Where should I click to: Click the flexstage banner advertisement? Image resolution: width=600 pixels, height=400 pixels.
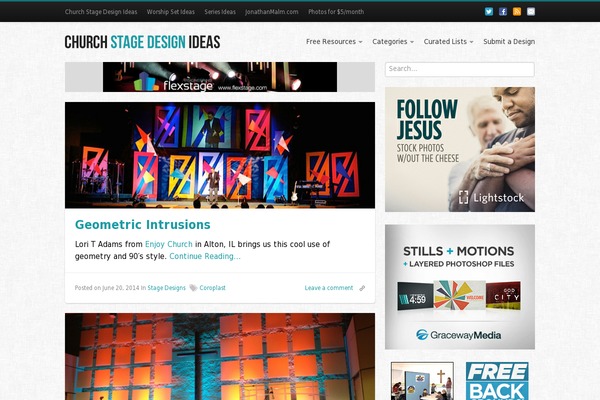220,77
